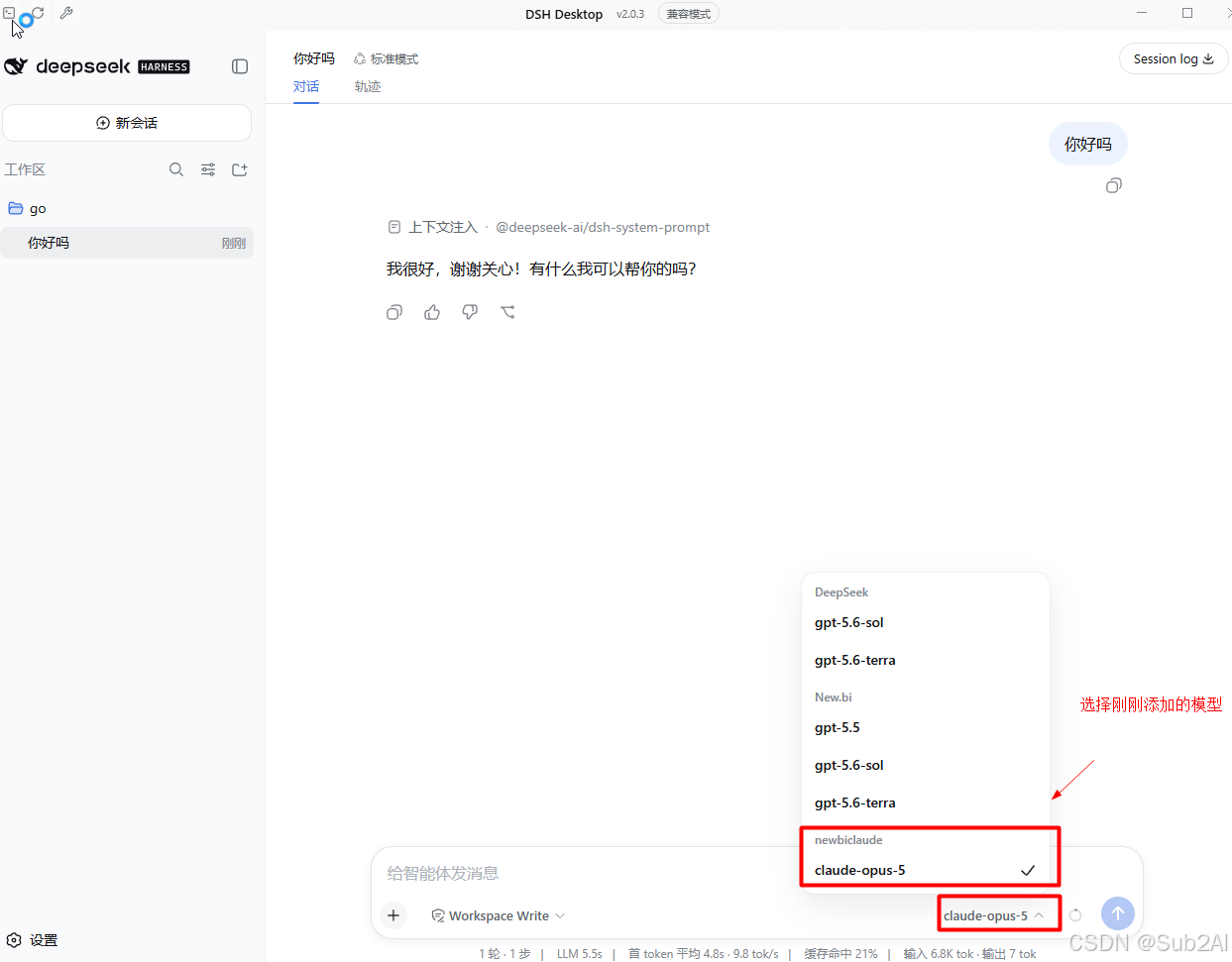Give the reply a thumbs down

(x=470, y=312)
